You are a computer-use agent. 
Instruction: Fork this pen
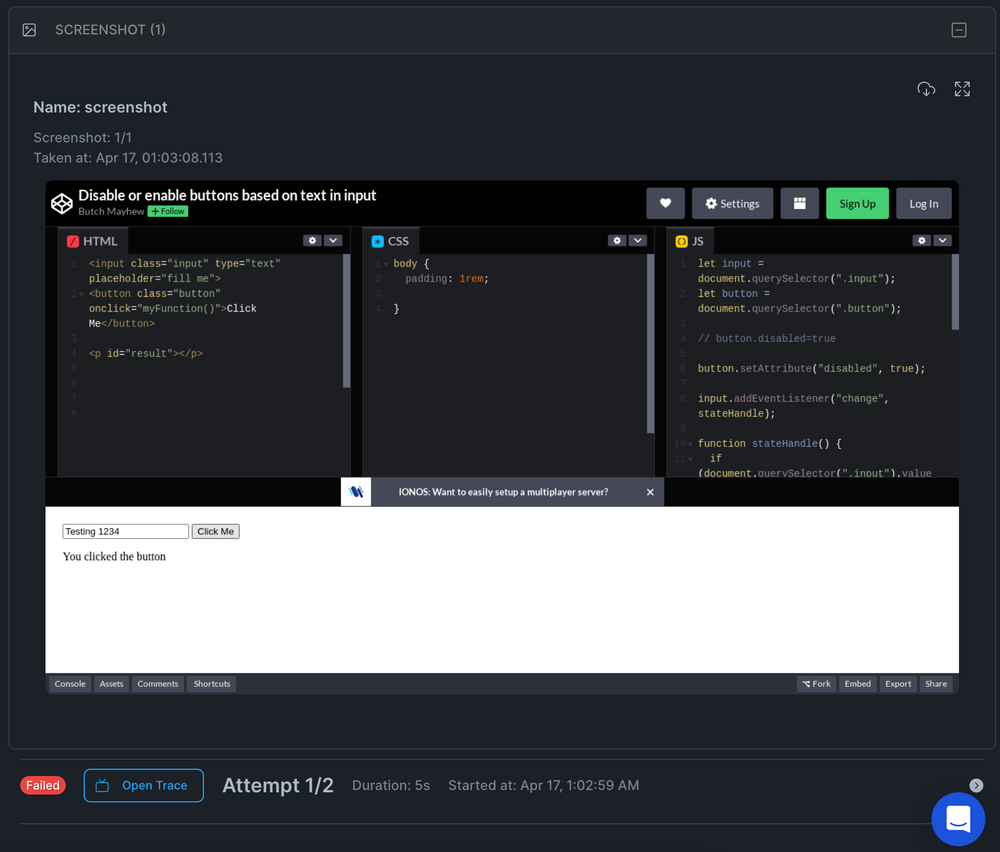point(816,683)
